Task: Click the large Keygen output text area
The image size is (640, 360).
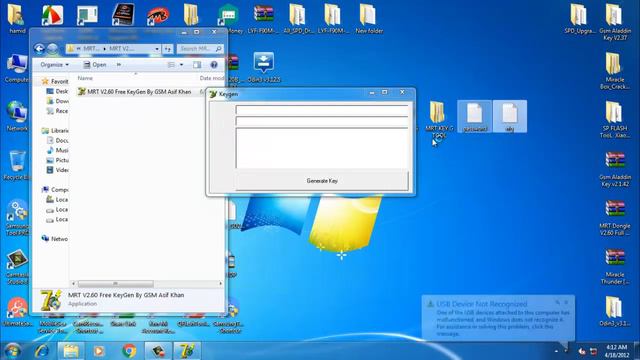Action: pos(322,148)
